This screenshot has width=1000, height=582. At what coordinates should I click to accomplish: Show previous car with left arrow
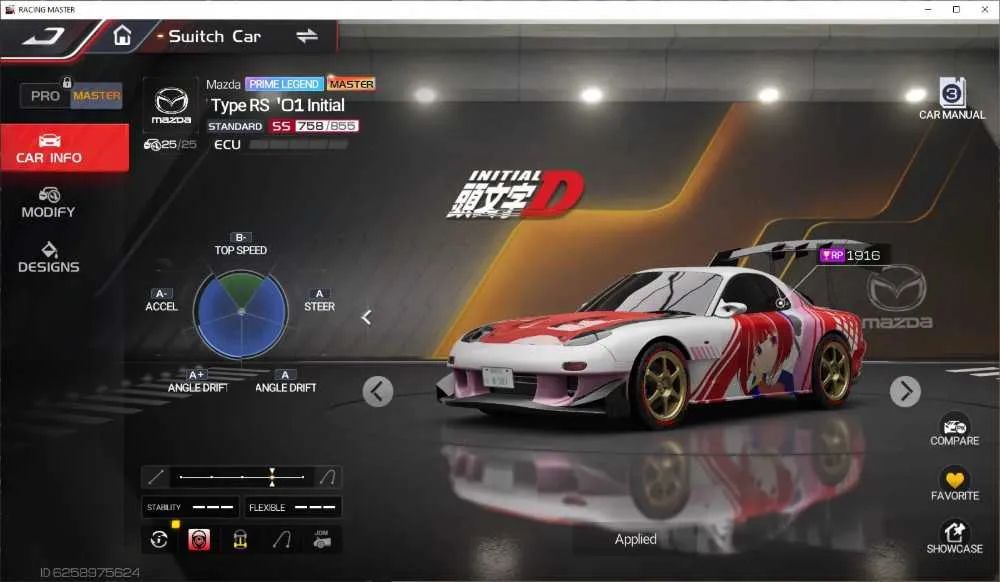coord(378,391)
